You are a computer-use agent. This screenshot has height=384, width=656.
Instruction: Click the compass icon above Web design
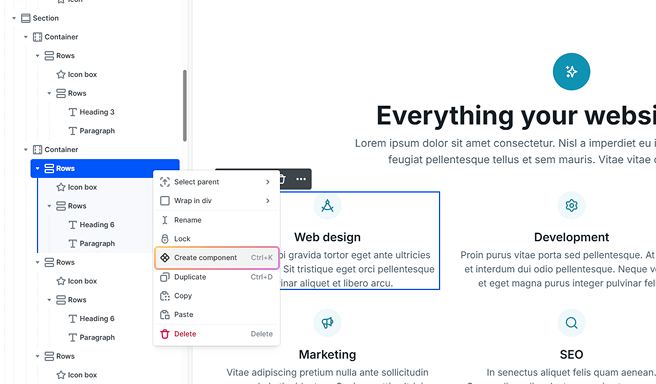tap(327, 205)
